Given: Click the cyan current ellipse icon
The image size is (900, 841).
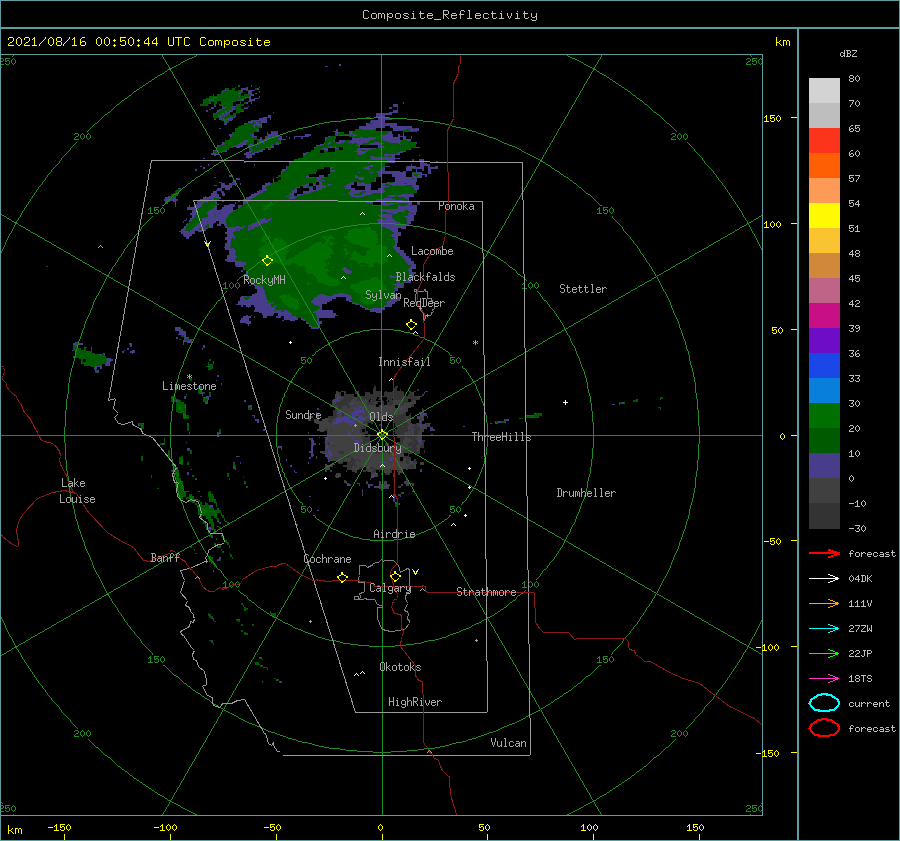Looking at the screenshot, I should pyautogui.click(x=824, y=703).
